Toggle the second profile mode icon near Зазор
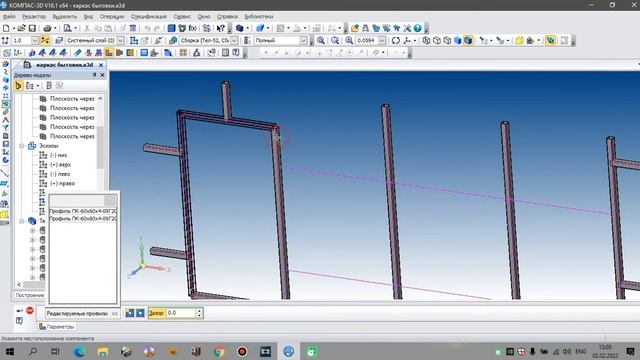This screenshot has height=360, width=640. 140,313
